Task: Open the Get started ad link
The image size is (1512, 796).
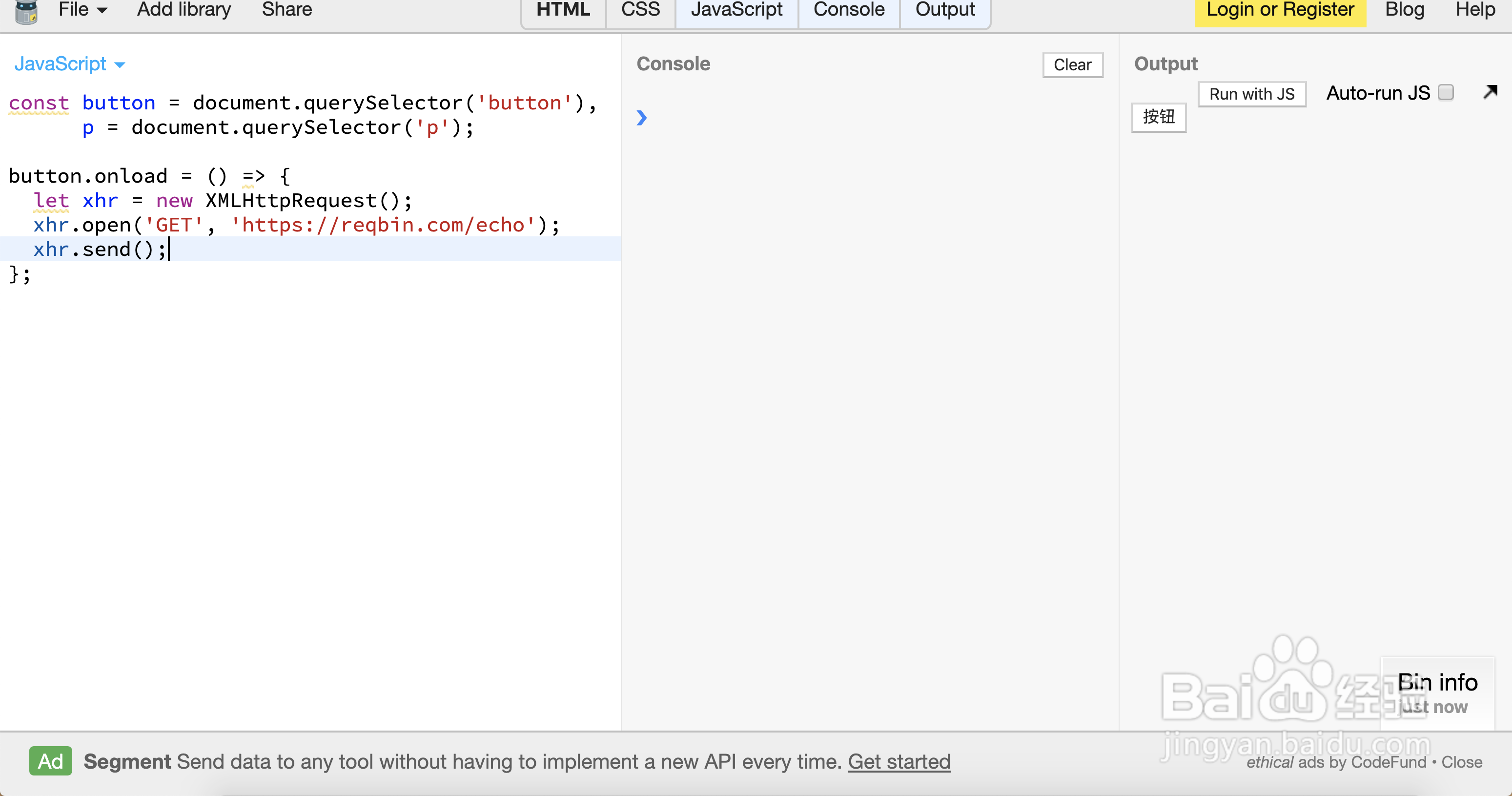Action: (x=899, y=761)
